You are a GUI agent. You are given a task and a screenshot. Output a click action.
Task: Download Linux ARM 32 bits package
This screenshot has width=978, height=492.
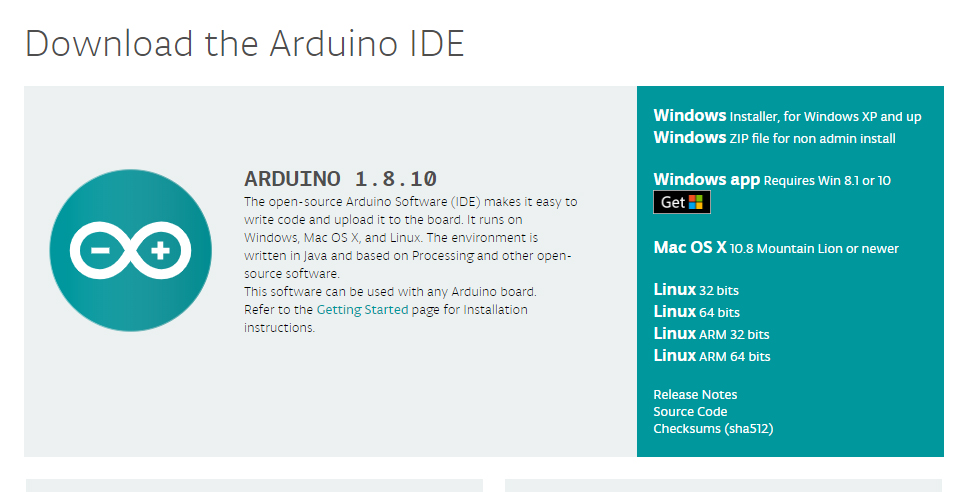pyautogui.click(x=712, y=334)
